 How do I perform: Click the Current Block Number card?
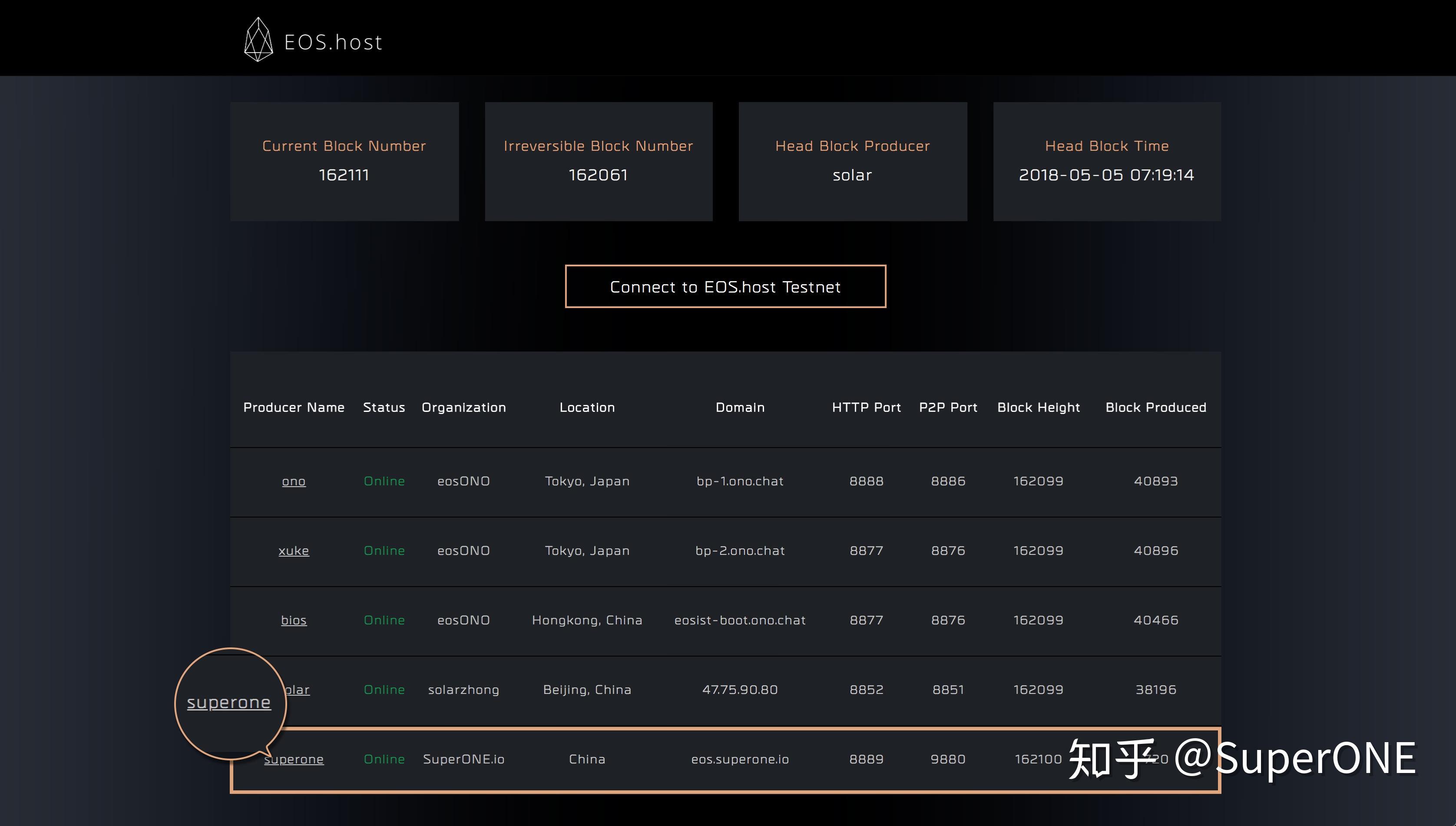tap(344, 162)
